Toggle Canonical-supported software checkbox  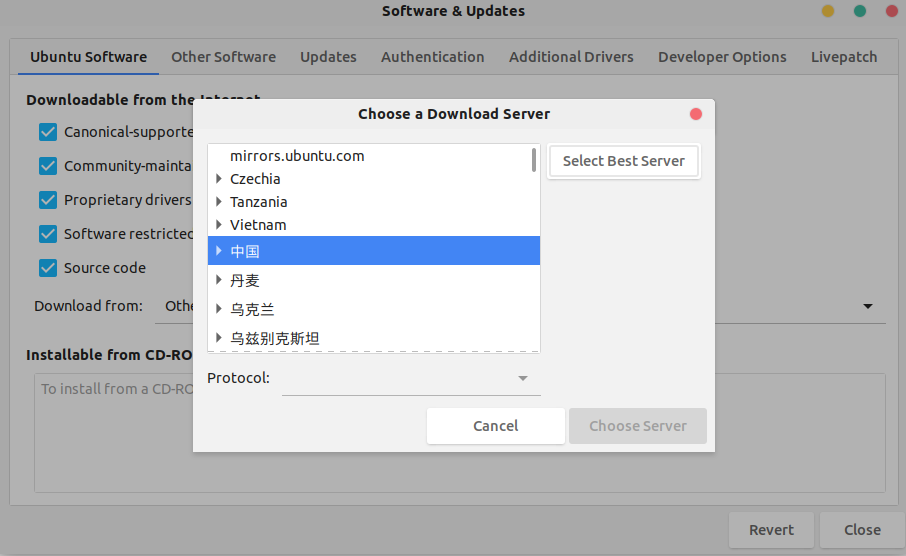pyautogui.click(x=48, y=132)
